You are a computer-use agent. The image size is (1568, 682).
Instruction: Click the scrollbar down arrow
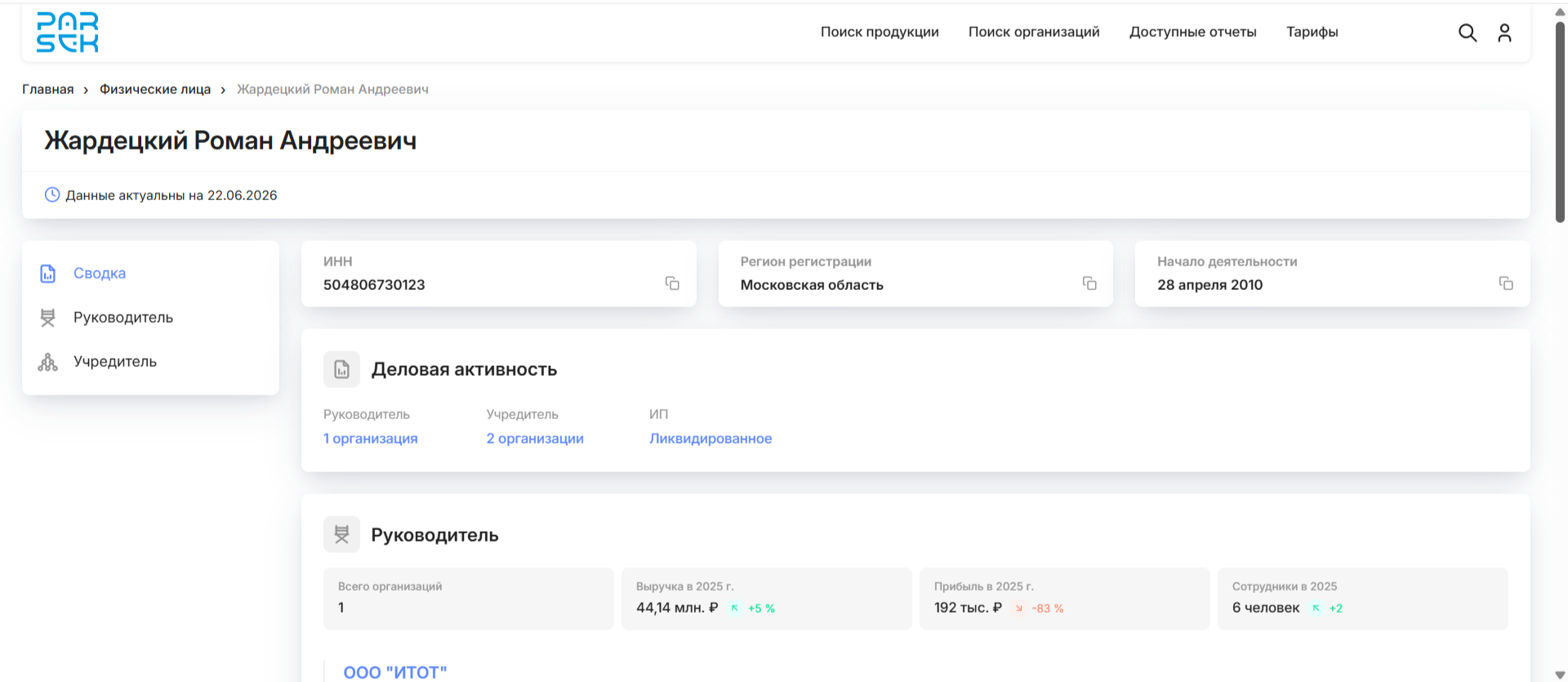point(1560,675)
